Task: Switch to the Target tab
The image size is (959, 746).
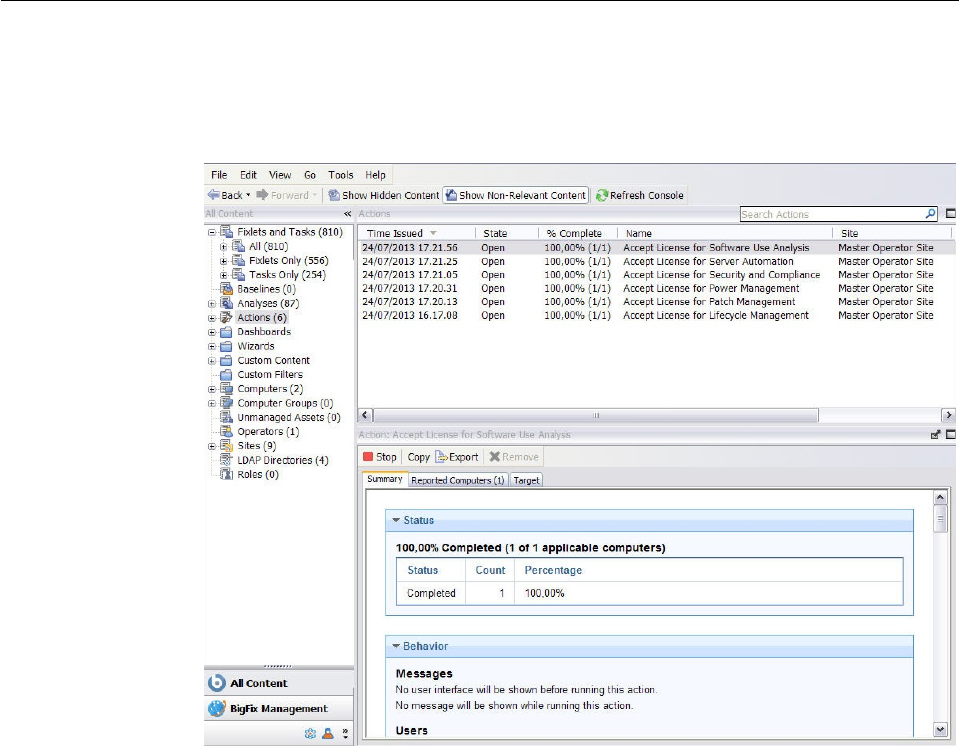Action: [527, 481]
